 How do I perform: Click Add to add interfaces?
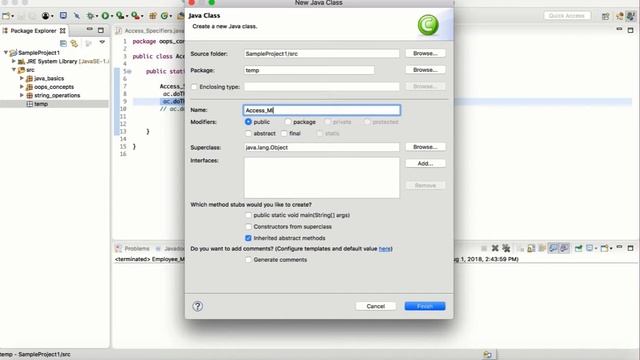click(425, 163)
